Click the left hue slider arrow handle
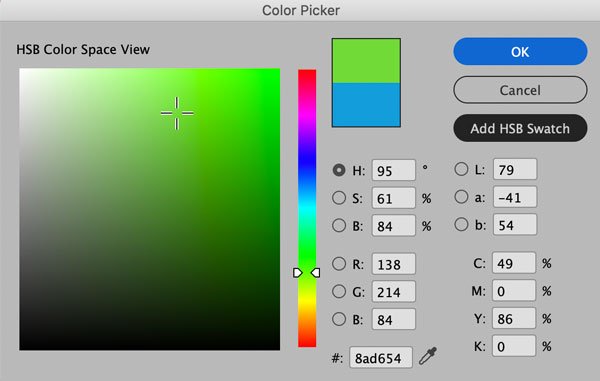The height and width of the screenshot is (381, 600). [x=297, y=273]
